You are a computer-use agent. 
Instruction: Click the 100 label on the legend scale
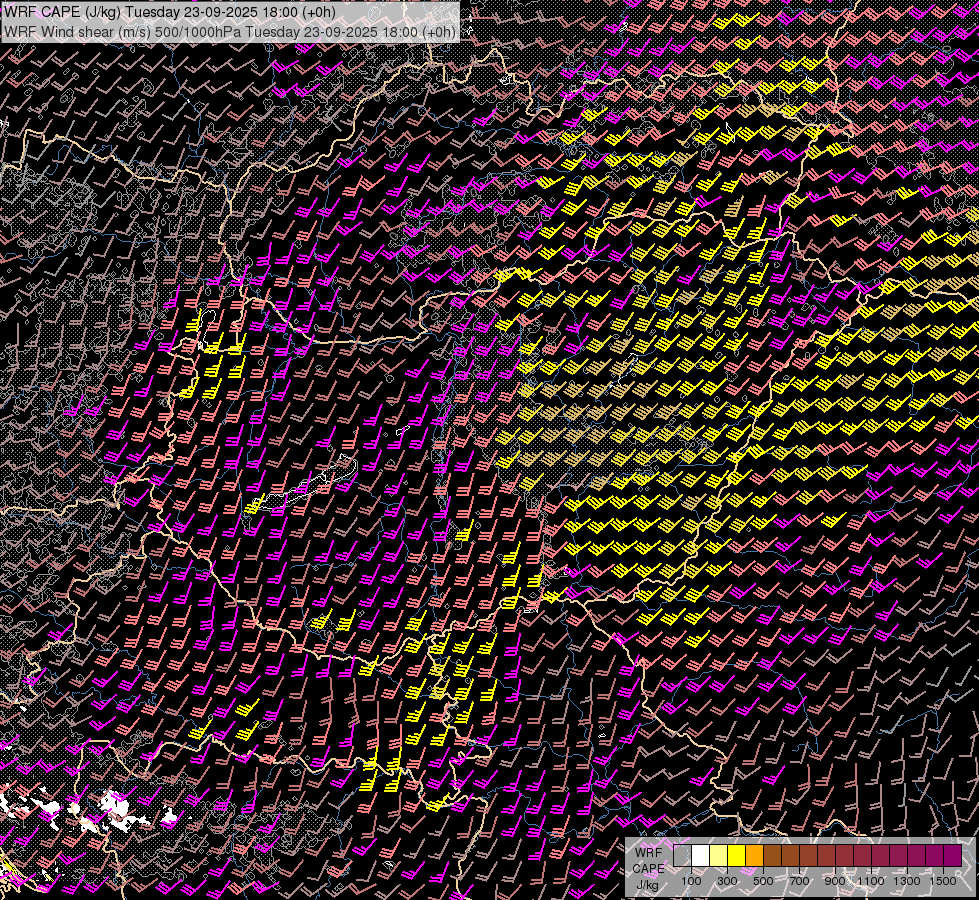(691, 881)
